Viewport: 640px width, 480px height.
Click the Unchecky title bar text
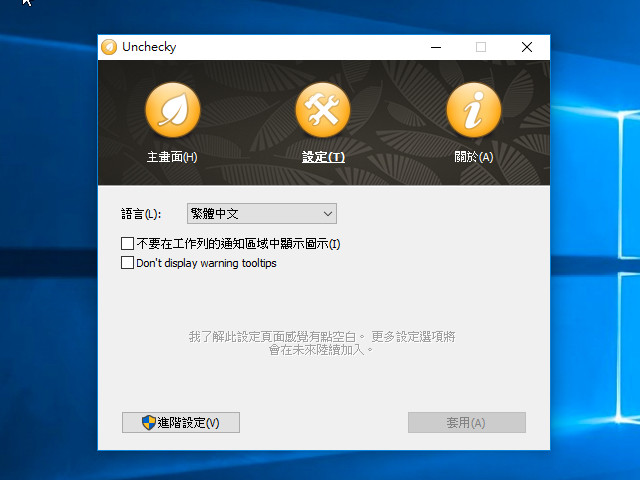pyautogui.click(x=149, y=47)
